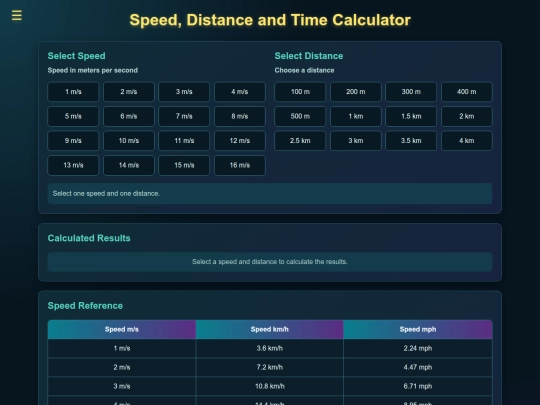Select 11 m/s speed
Screen dimensions: 540x405
point(184,141)
